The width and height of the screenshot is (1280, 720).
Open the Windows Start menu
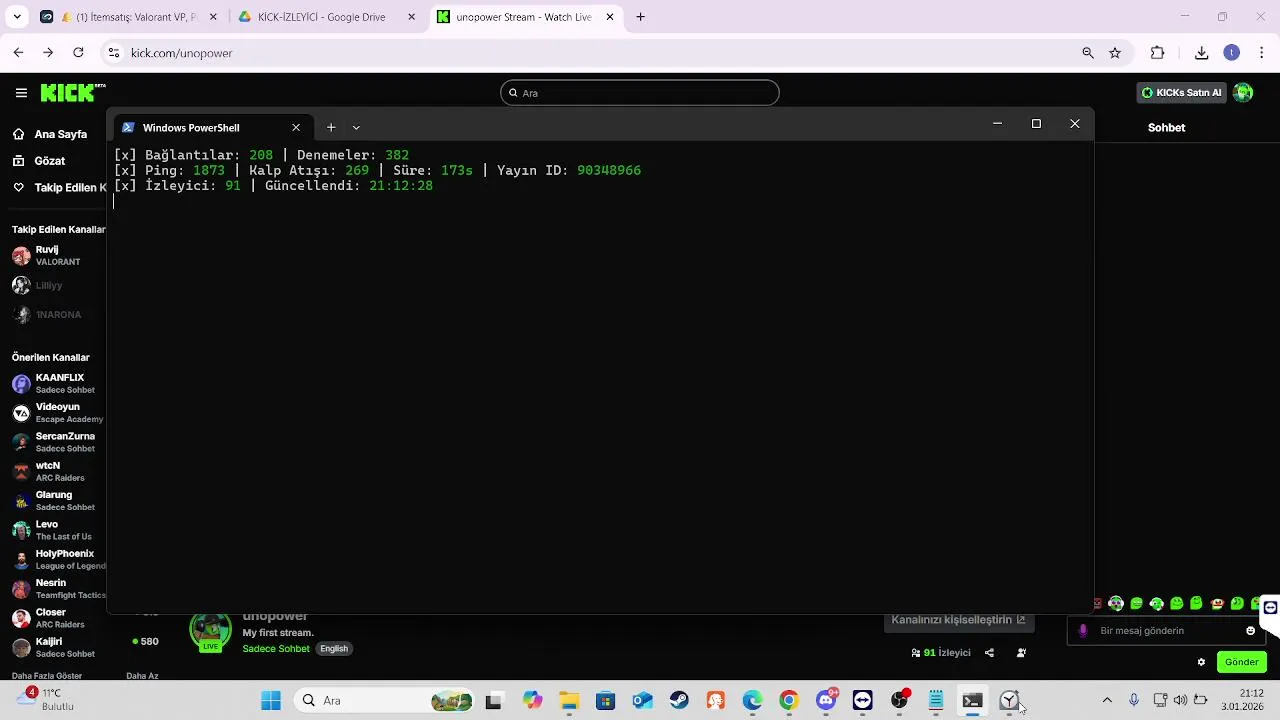point(271,701)
